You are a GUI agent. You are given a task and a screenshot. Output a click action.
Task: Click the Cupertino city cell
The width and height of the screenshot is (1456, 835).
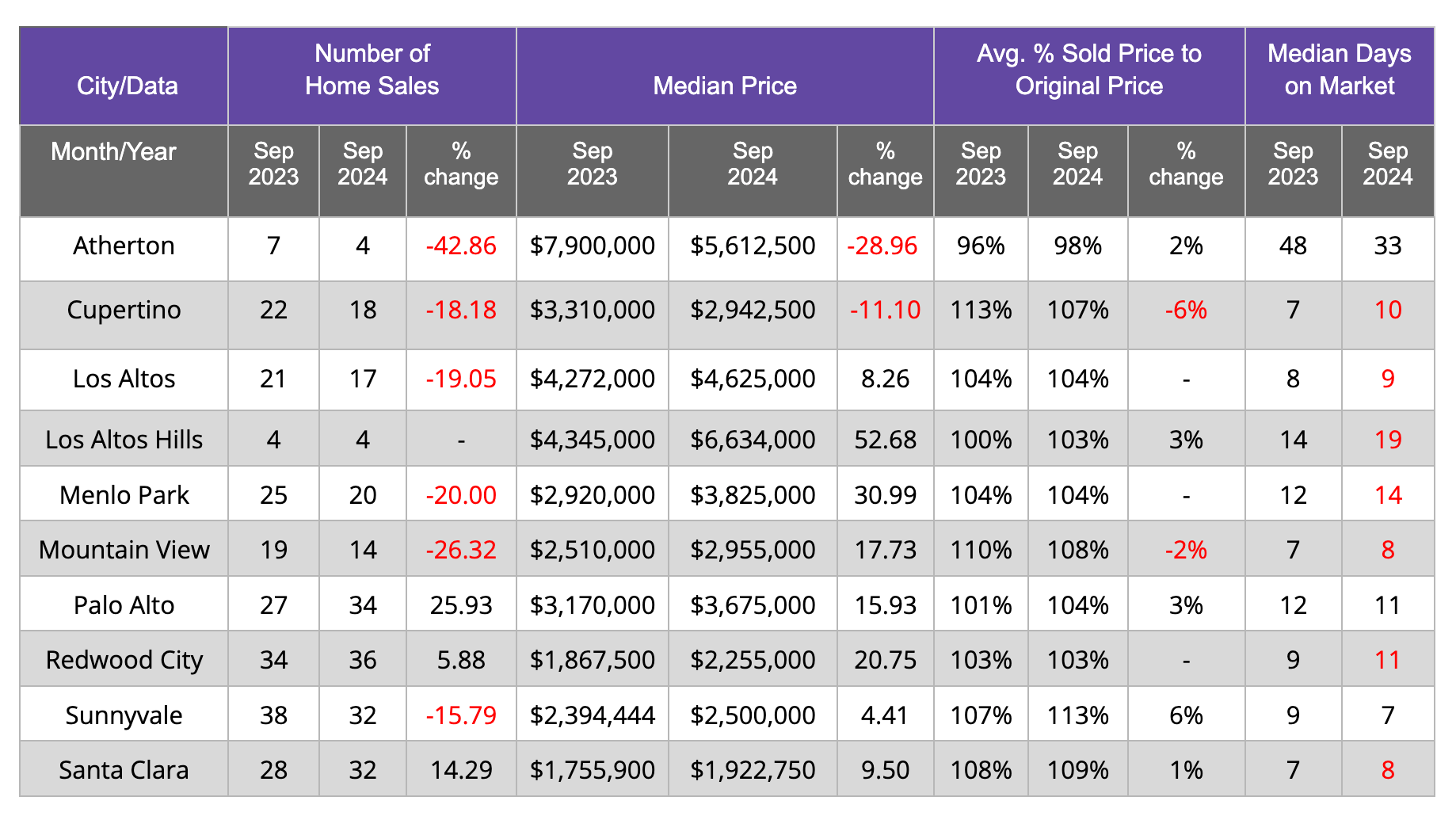(x=124, y=310)
